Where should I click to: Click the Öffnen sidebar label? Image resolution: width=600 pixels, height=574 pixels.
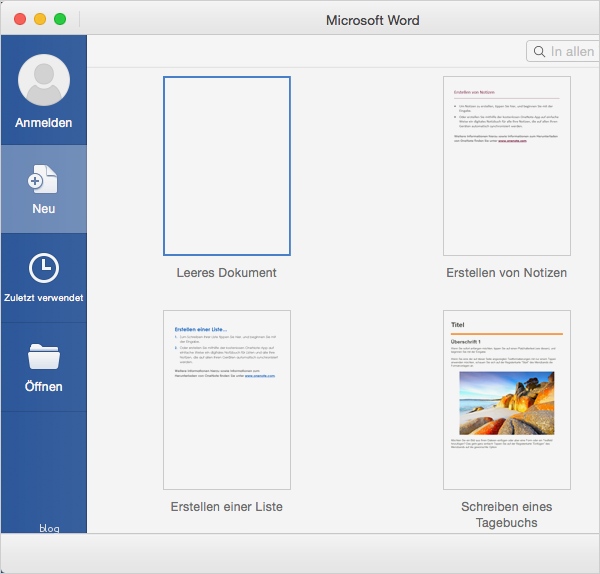click(x=44, y=386)
